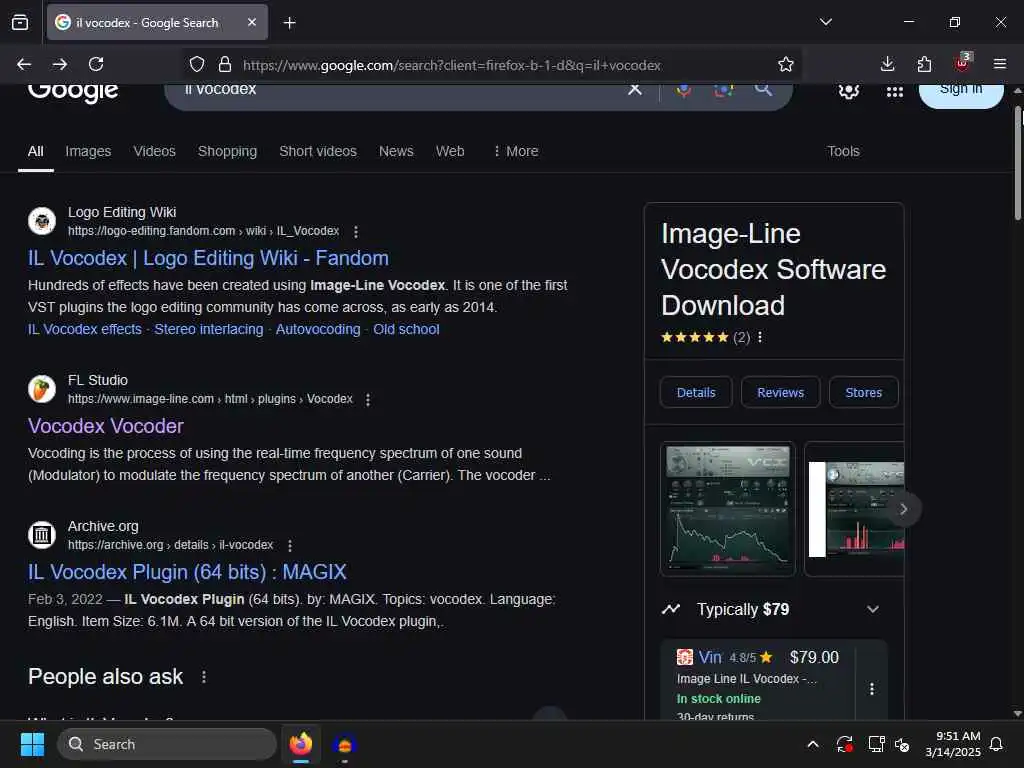Image resolution: width=1024 pixels, height=768 pixels.
Task: Open the list all tabs dropdown
Action: click(x=825, y=22)
